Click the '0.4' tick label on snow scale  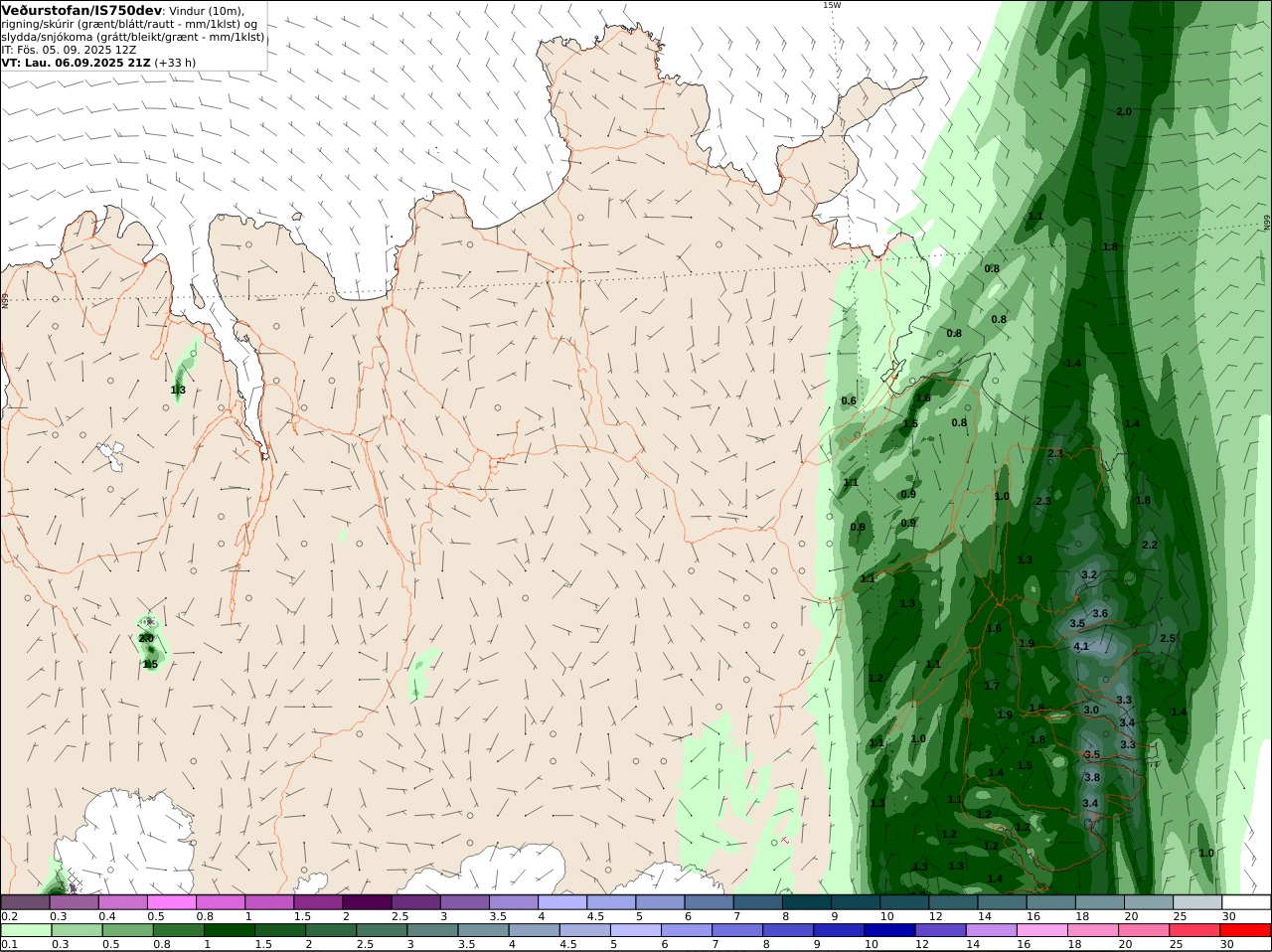coord(107,916)
